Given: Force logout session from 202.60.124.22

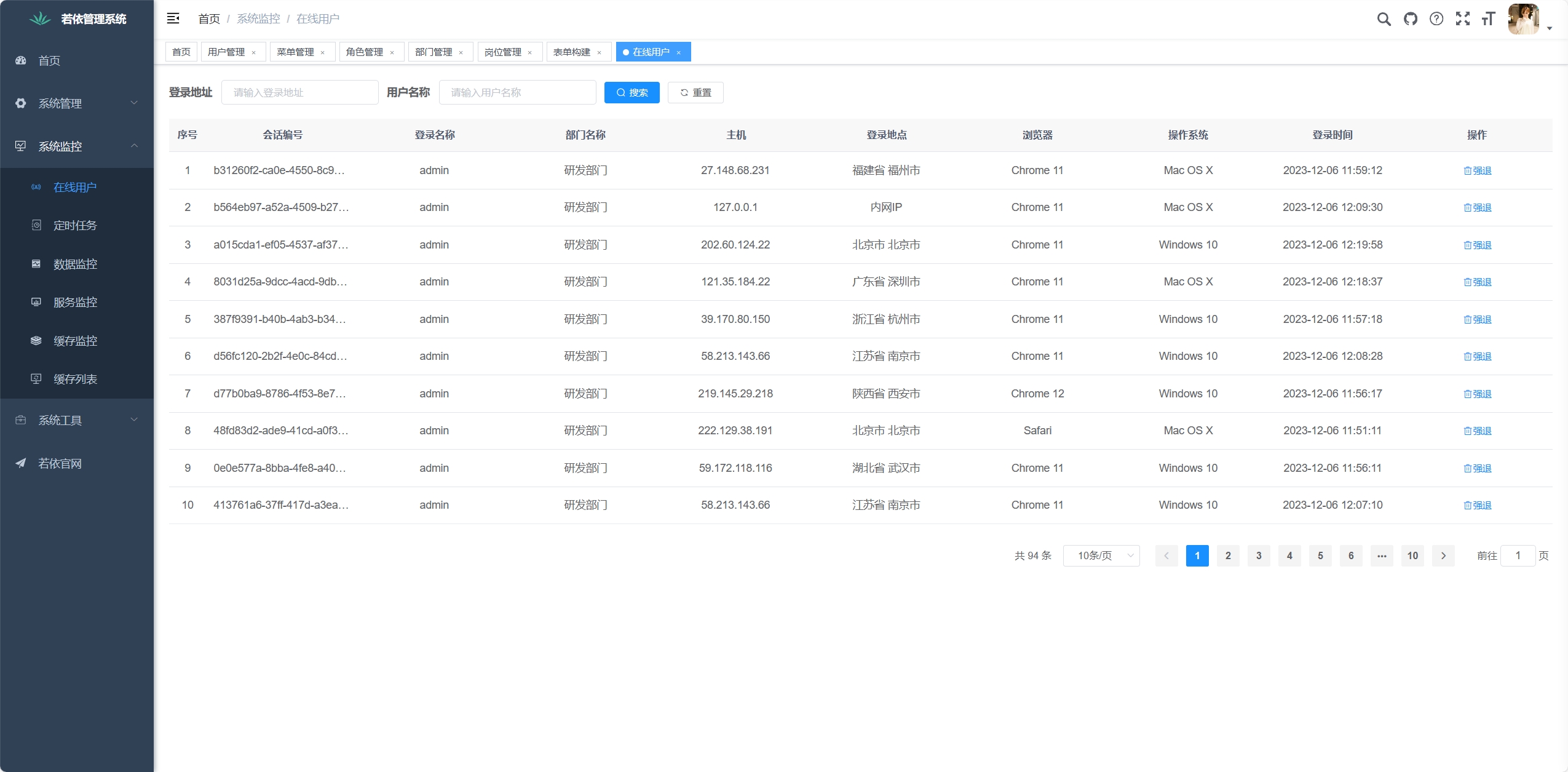Looking at the screenshot, I should pos(1477,245).
